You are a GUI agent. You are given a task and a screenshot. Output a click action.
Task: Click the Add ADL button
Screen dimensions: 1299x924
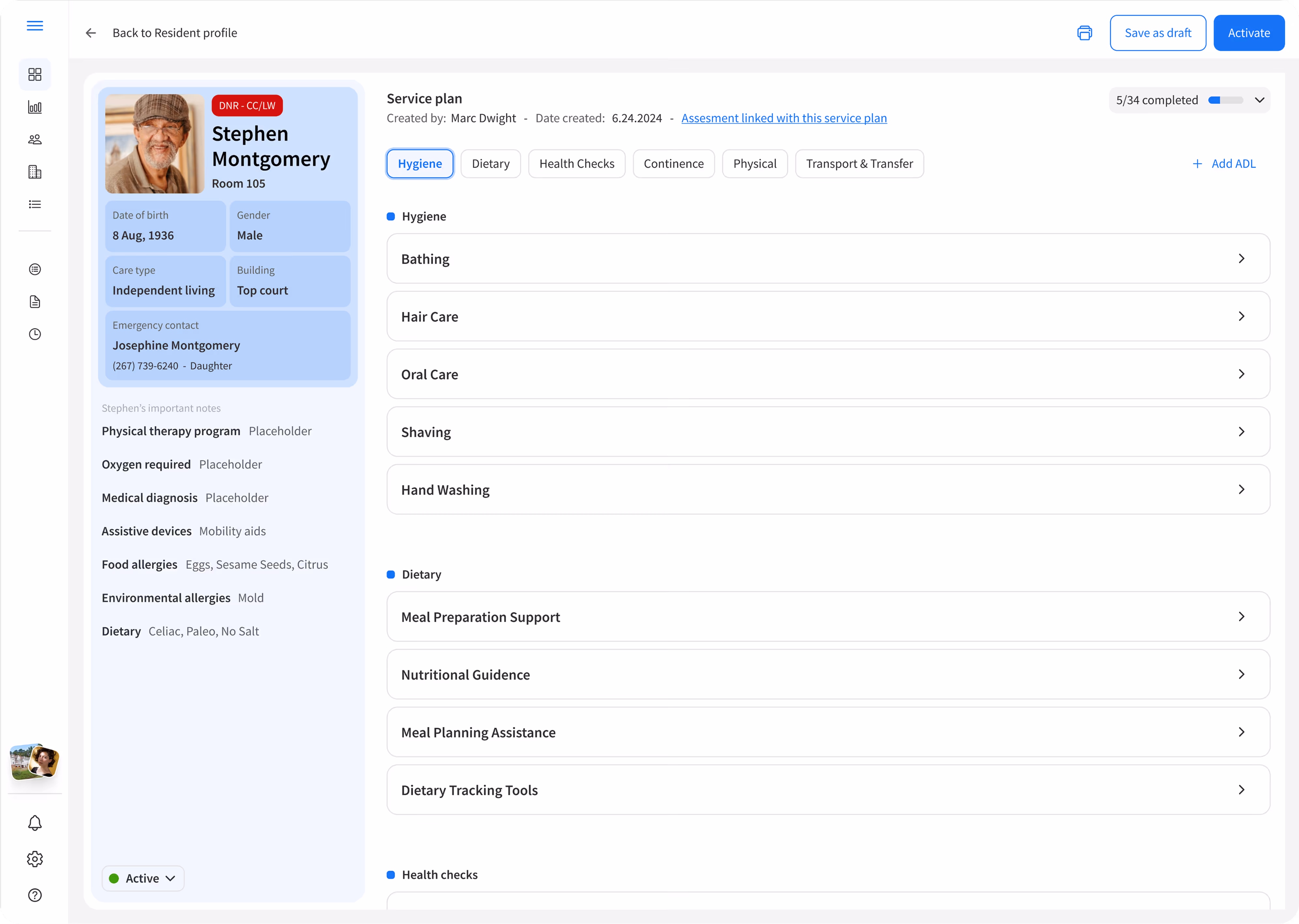tap(1224, 164)
